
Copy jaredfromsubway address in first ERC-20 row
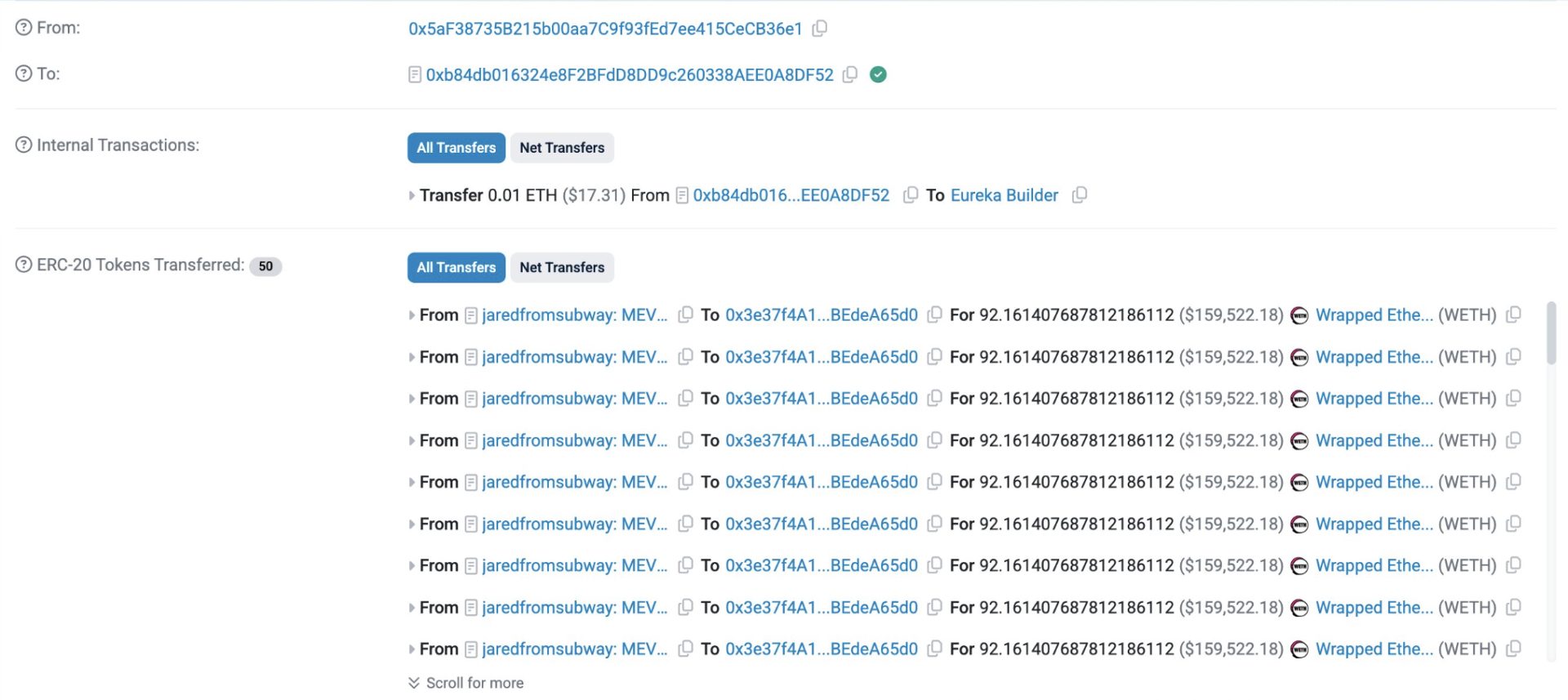tap(686, 314)
